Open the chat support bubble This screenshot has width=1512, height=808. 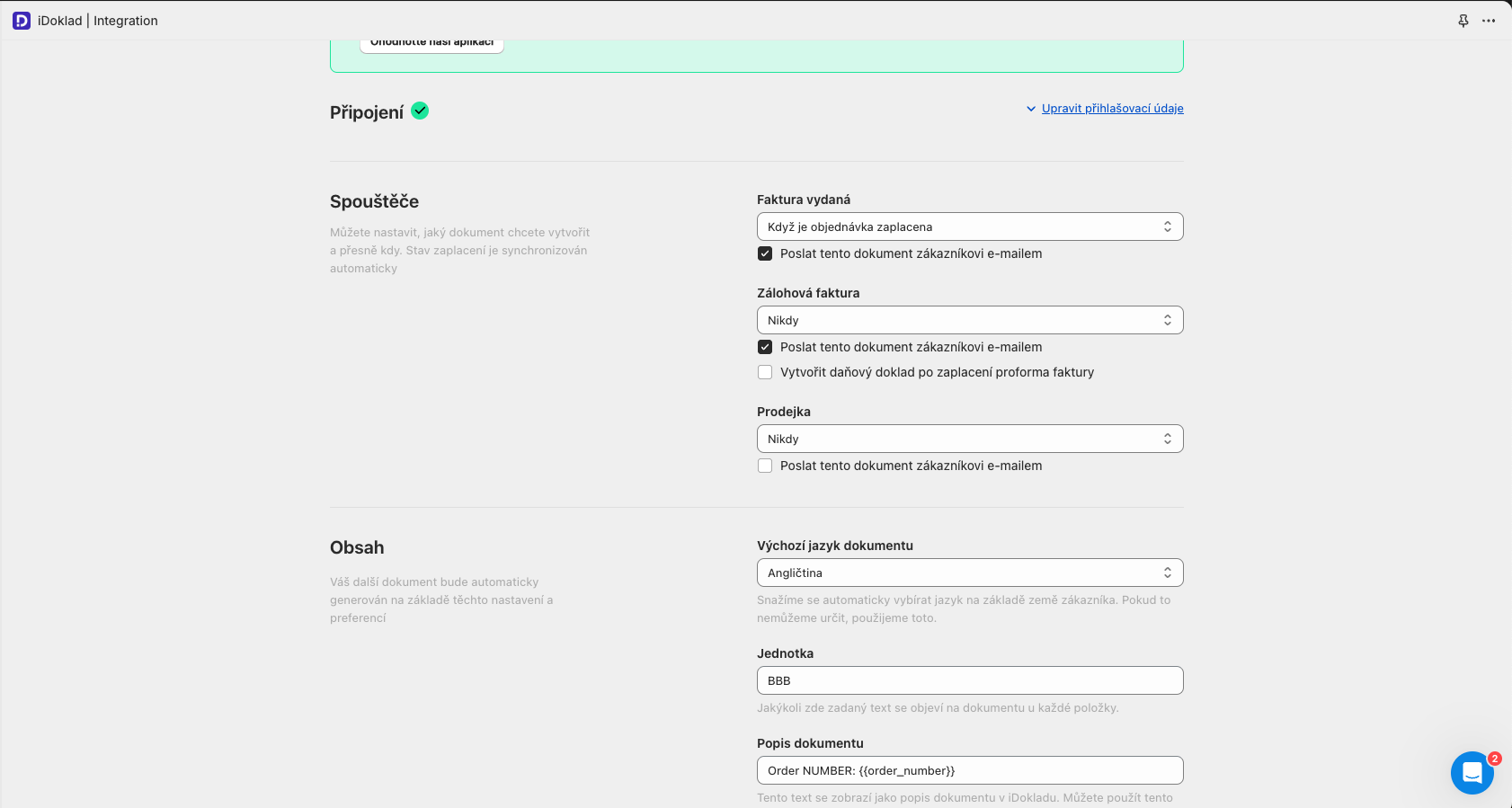tap(1472, 772)
